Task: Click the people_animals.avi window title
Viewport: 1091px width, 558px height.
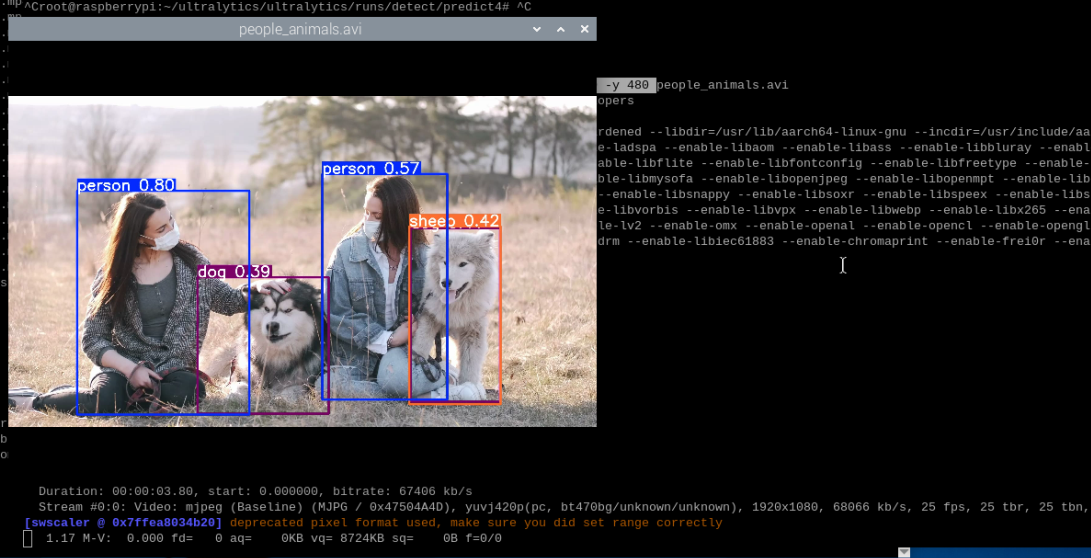Action: [x=300, y=29]
